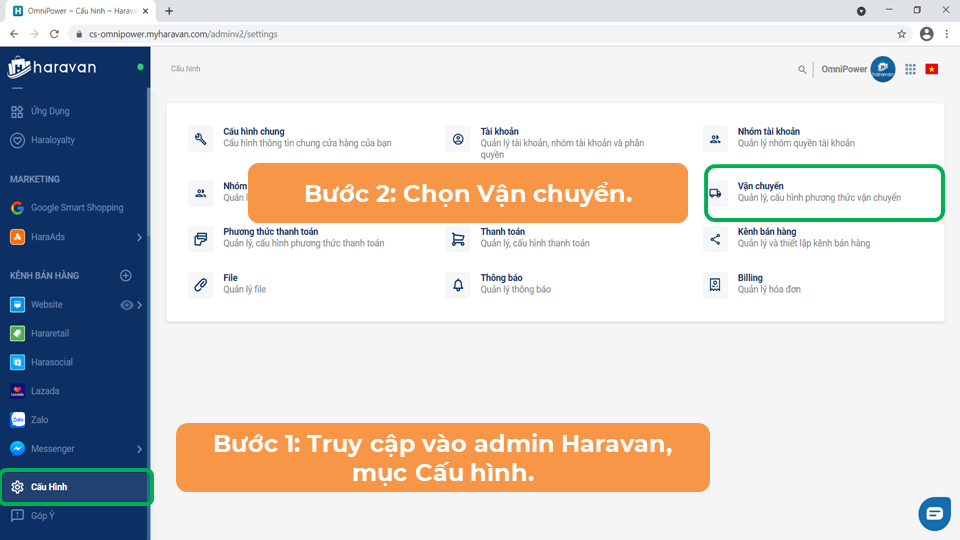Expand the Messenger submenu arrow
Screen dimensions: 960x540
[139, 449]
